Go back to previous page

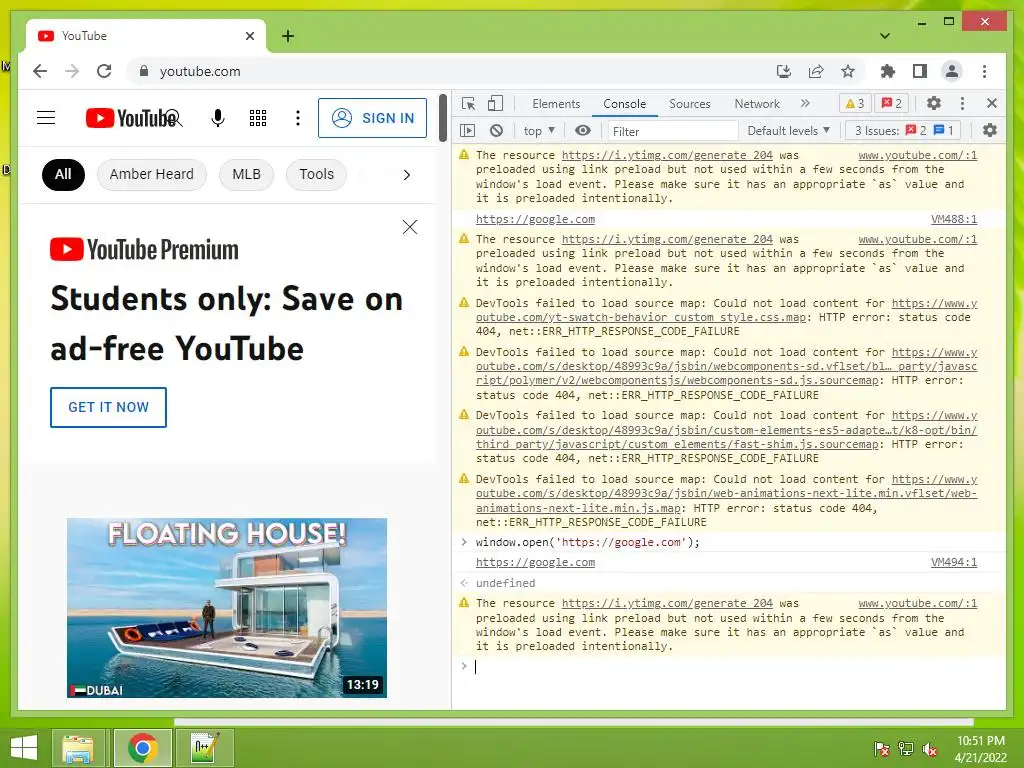coord(40,71)
